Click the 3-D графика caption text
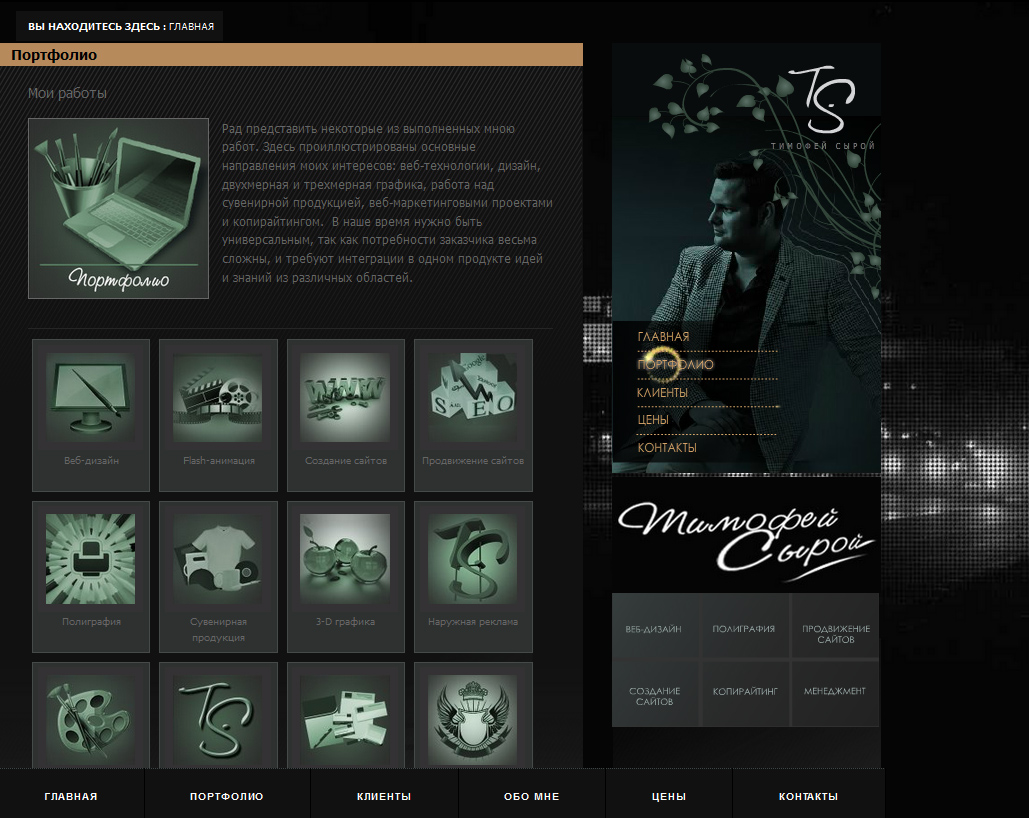1029x818 pixels. [x=345, y=622]
